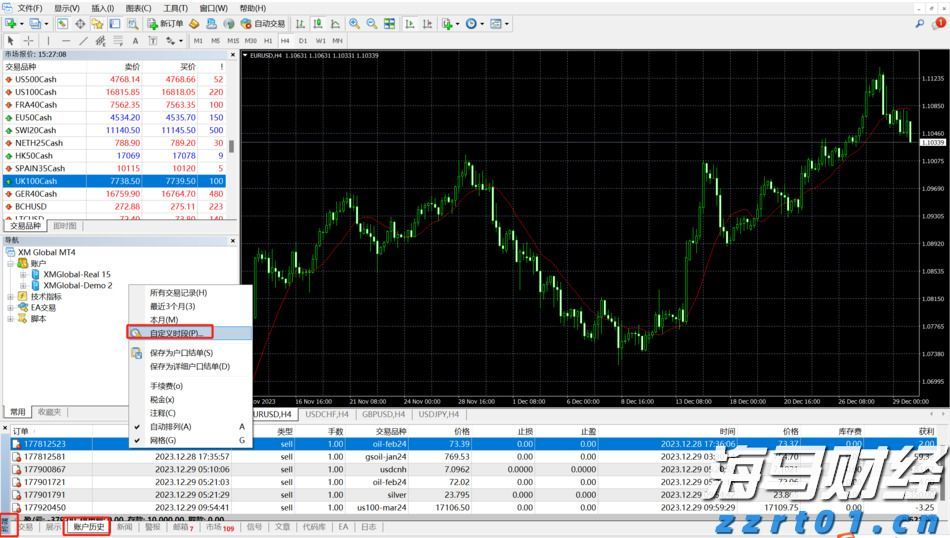Click the zoom in magnifier icon
The width and height of the screenshot is (950, 538).
point(354,24)
